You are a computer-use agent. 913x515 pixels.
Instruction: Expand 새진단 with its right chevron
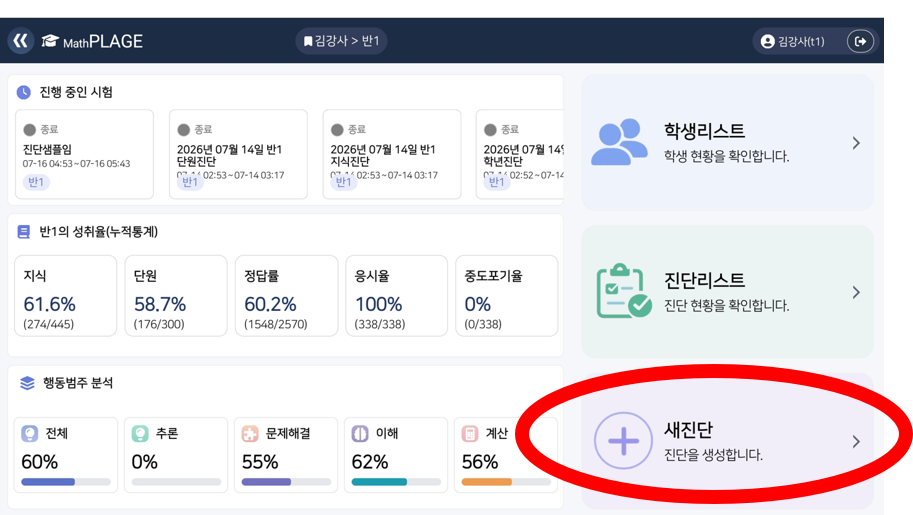tap(856, 442)
